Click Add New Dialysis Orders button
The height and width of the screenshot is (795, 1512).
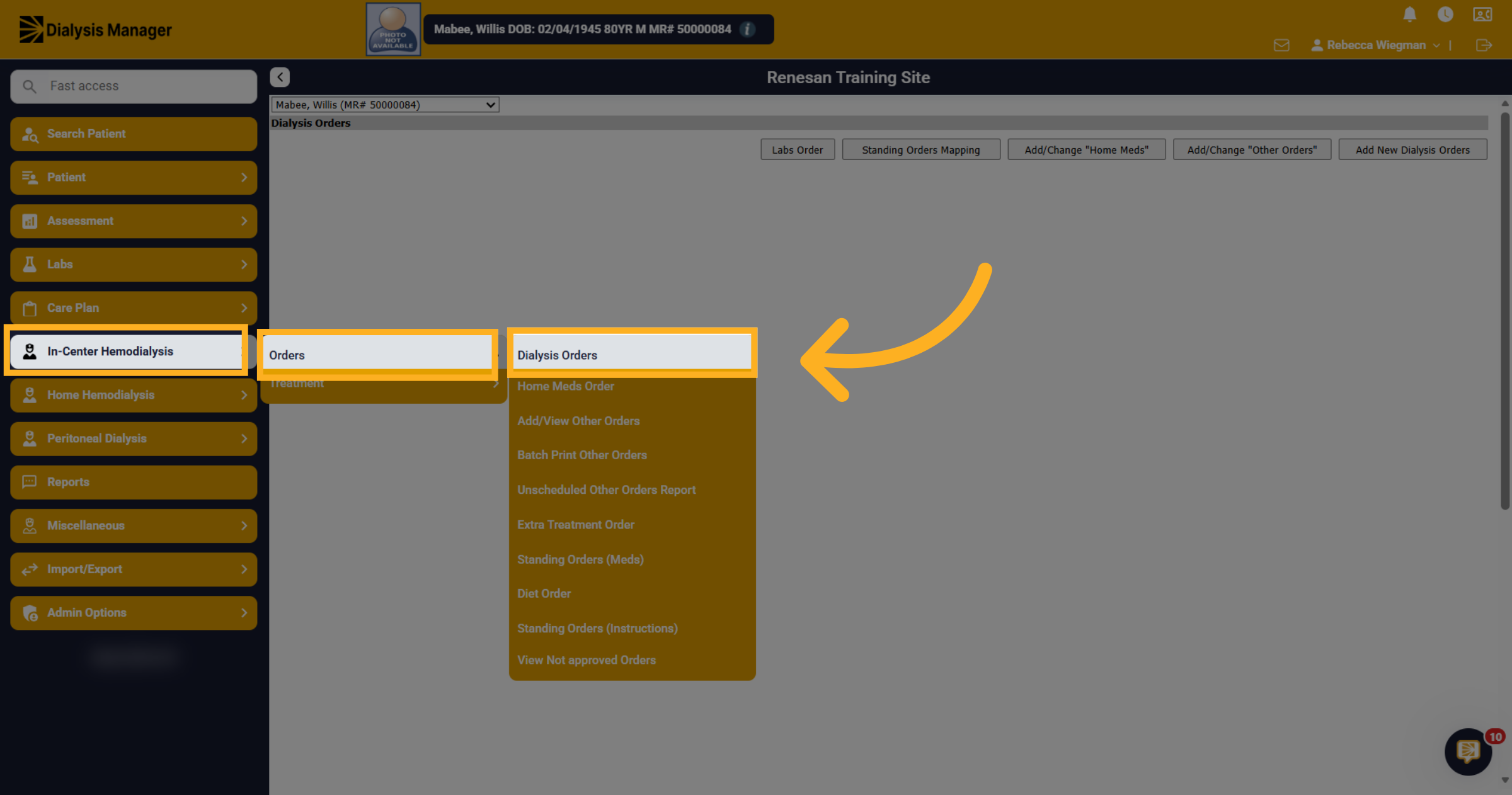tap(1412, 150)
